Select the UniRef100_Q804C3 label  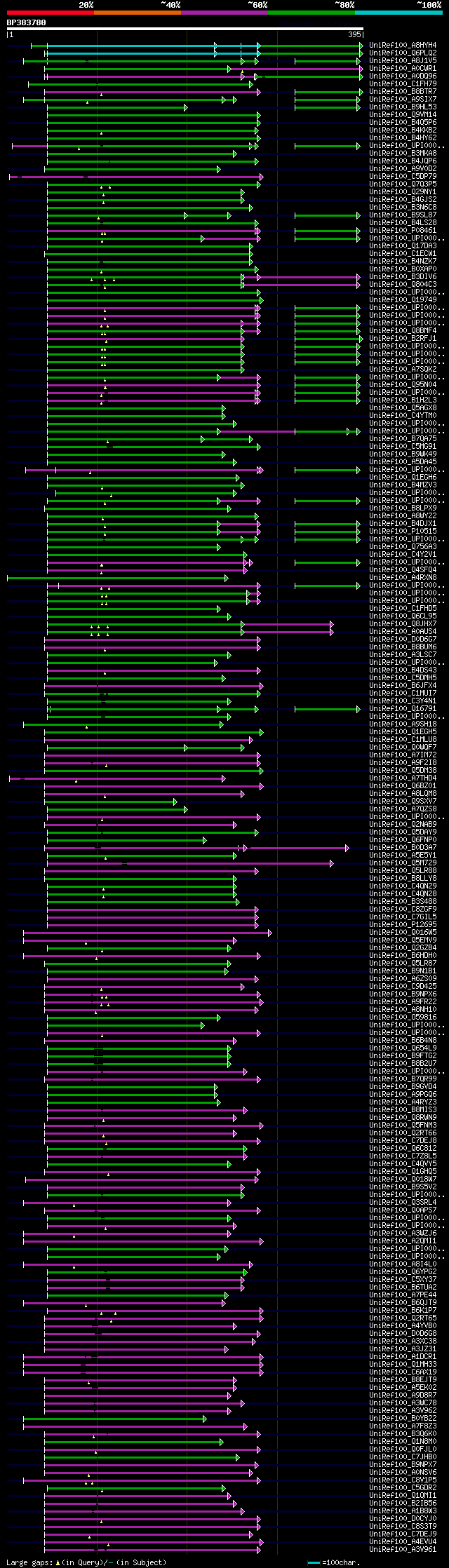point(403,284)
